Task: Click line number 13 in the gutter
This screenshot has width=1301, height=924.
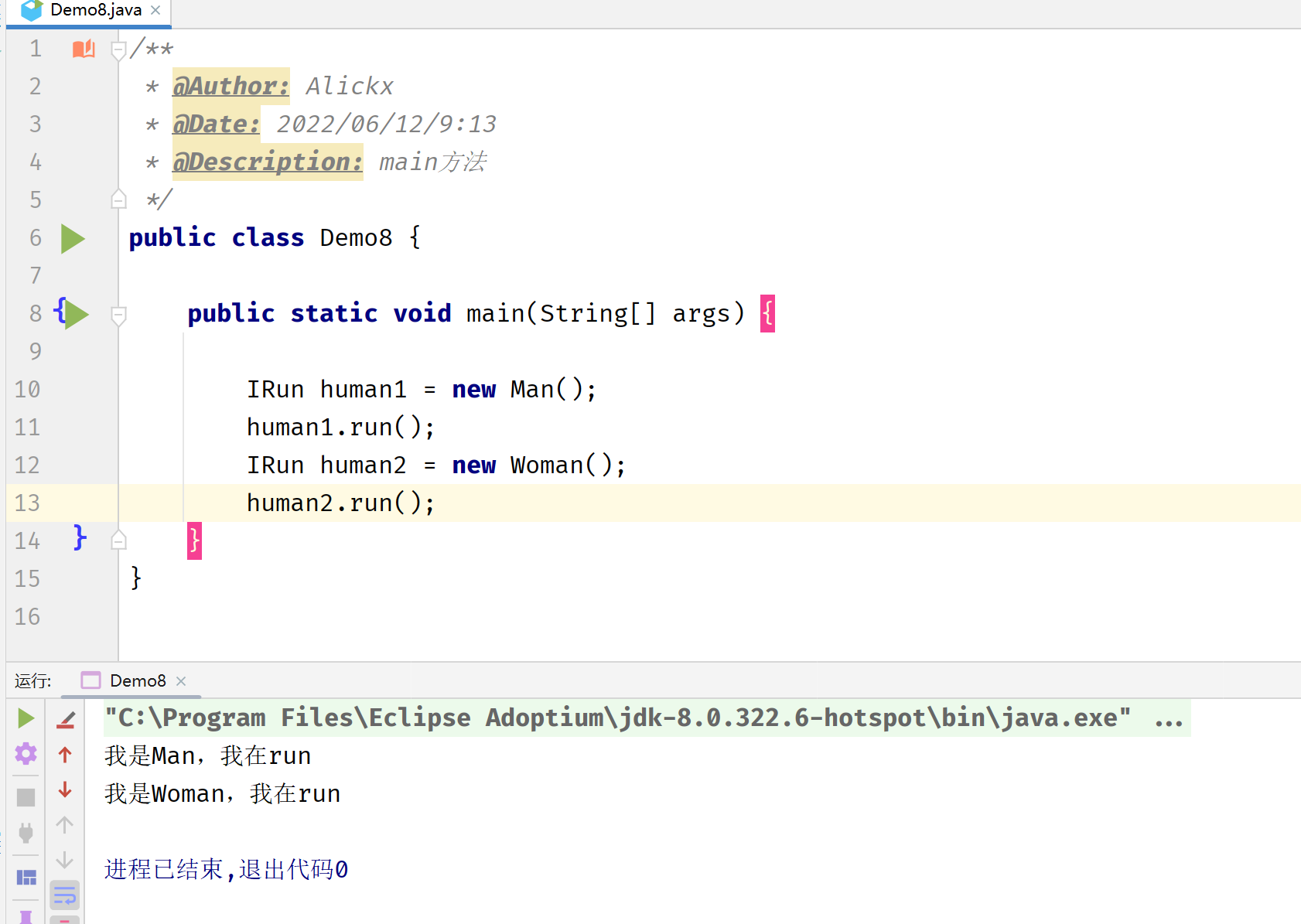Action: coord(27,503)
